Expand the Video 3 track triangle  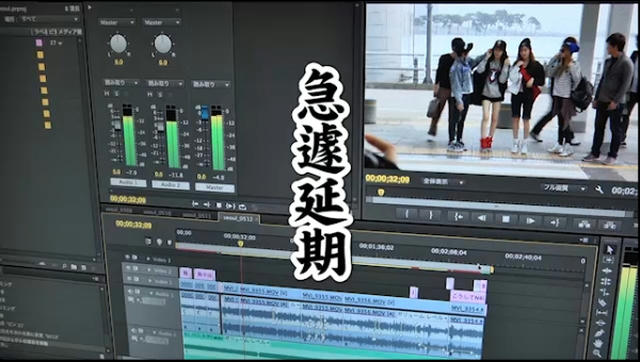(147, 259)
